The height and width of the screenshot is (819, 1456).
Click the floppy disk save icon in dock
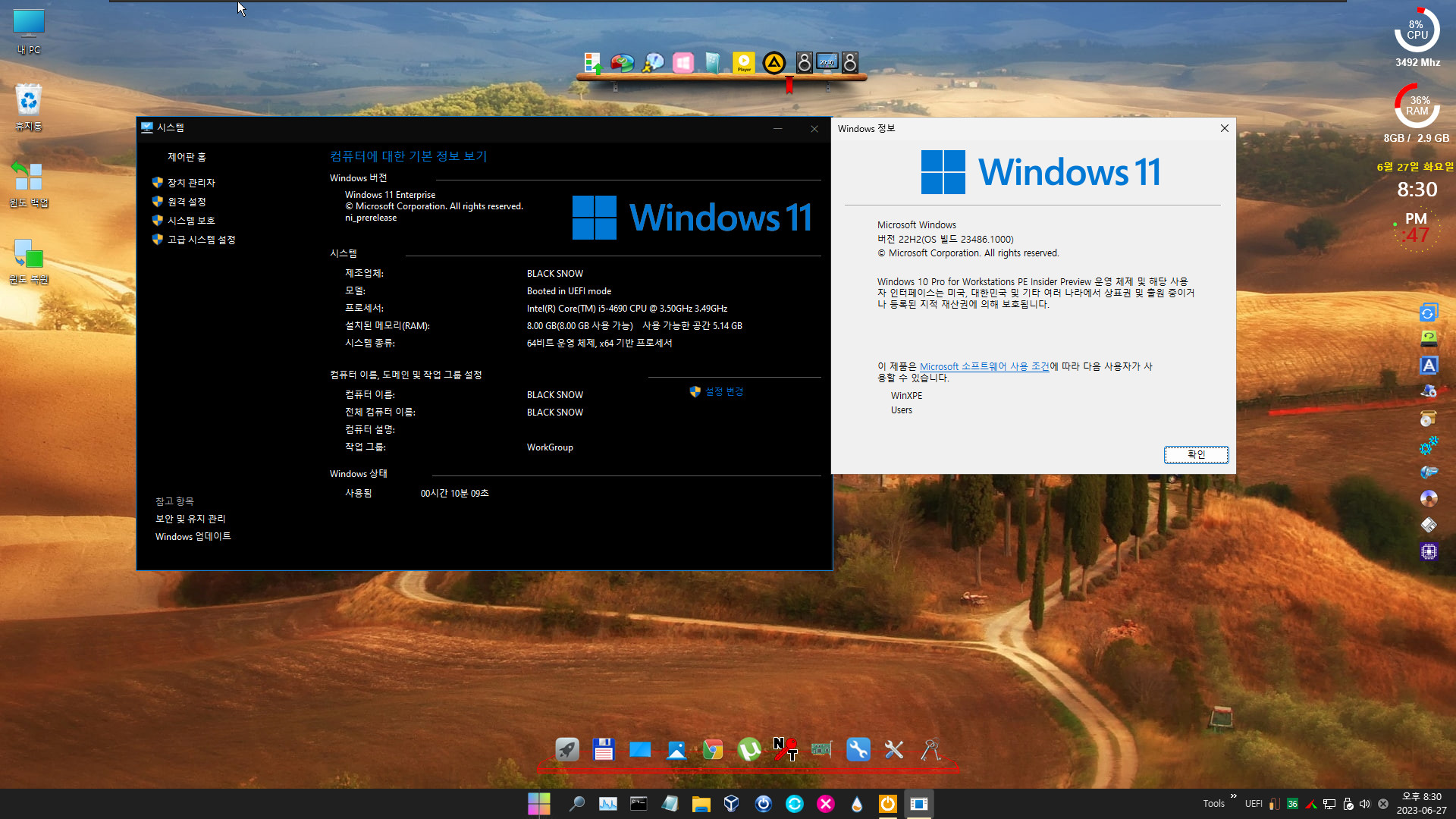point(603,749)
